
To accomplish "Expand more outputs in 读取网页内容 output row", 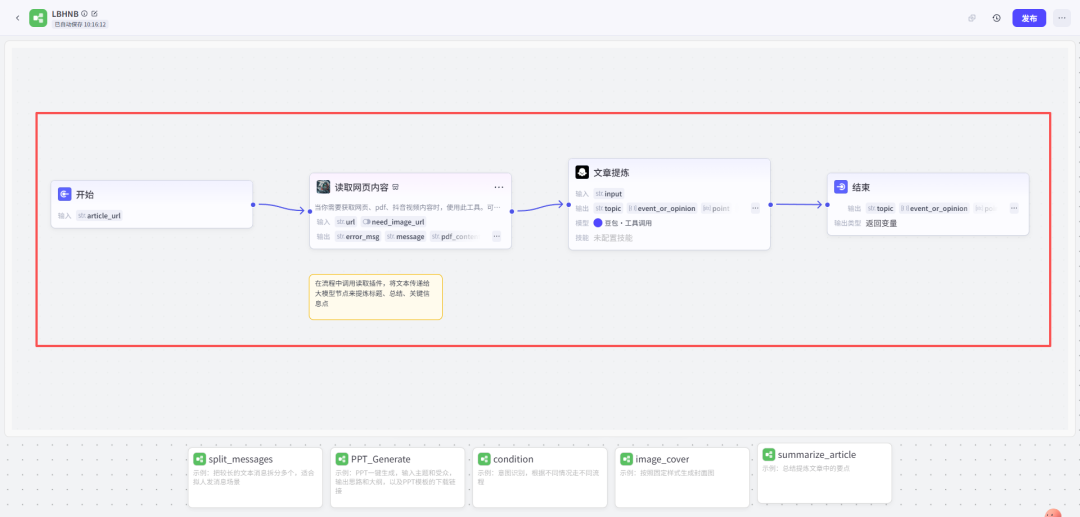I will (x=496, y=236).
